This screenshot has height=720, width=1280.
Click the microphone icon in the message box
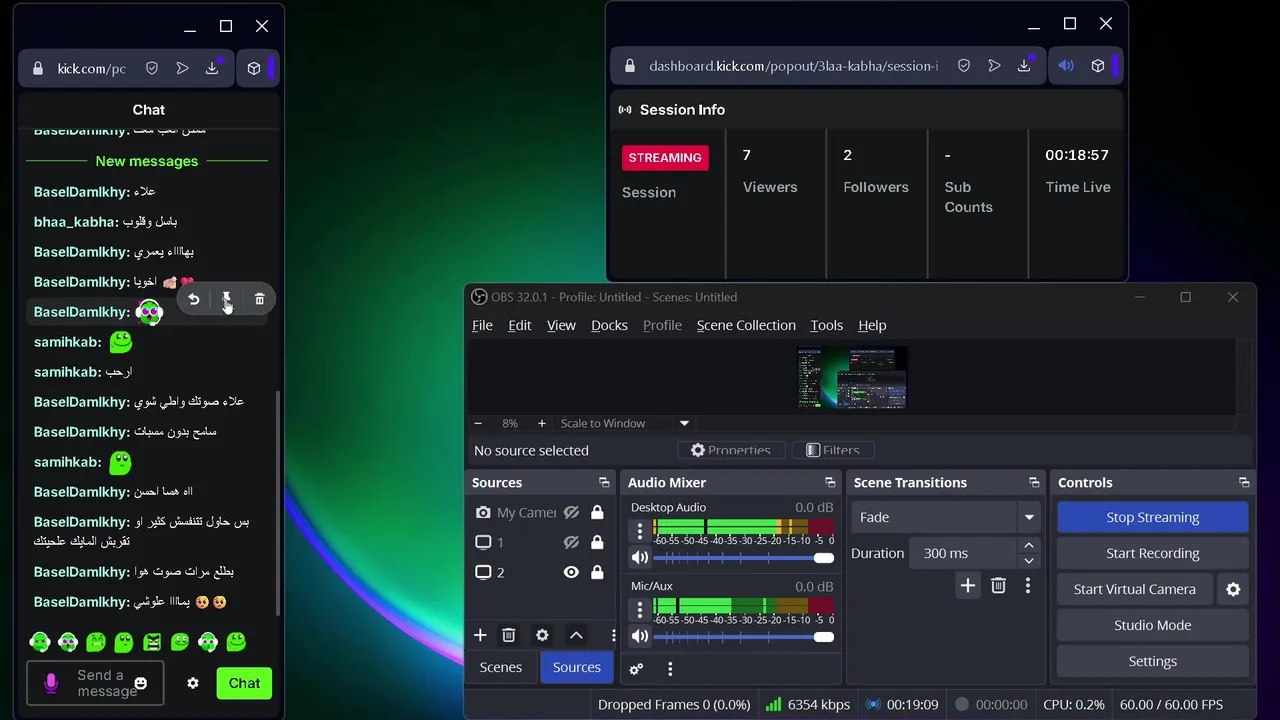51,684
